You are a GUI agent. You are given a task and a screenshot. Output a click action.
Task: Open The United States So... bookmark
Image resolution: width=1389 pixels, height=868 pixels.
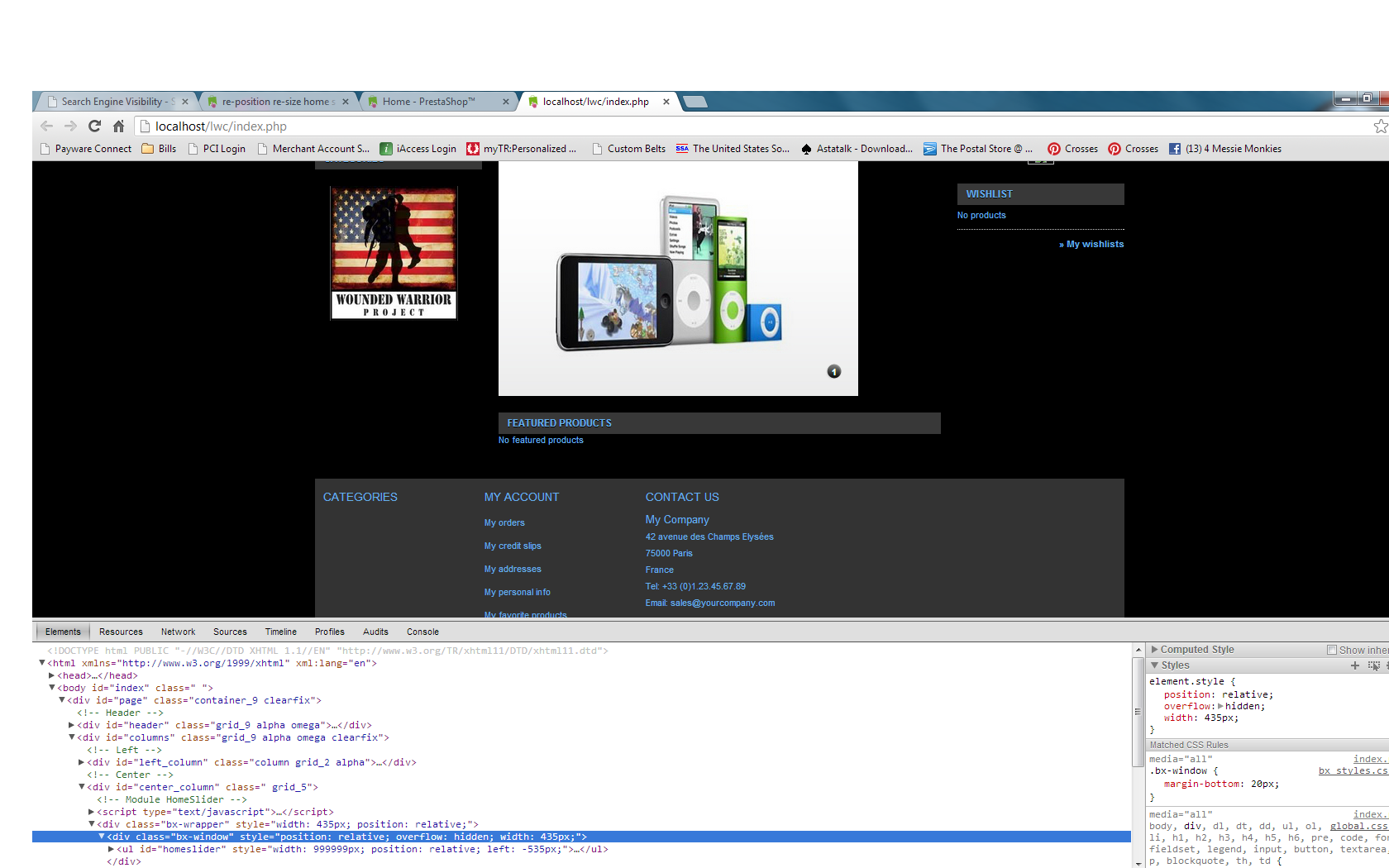[733, 149]
